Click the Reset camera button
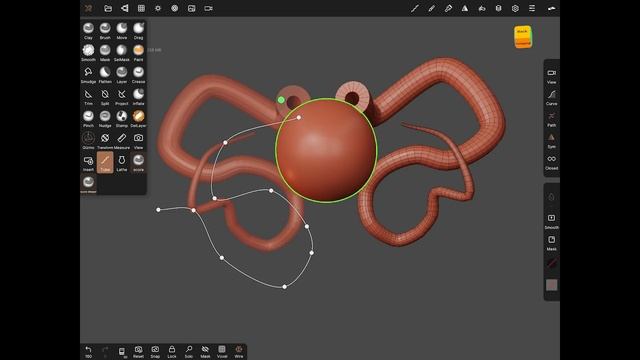 point(138,351)
